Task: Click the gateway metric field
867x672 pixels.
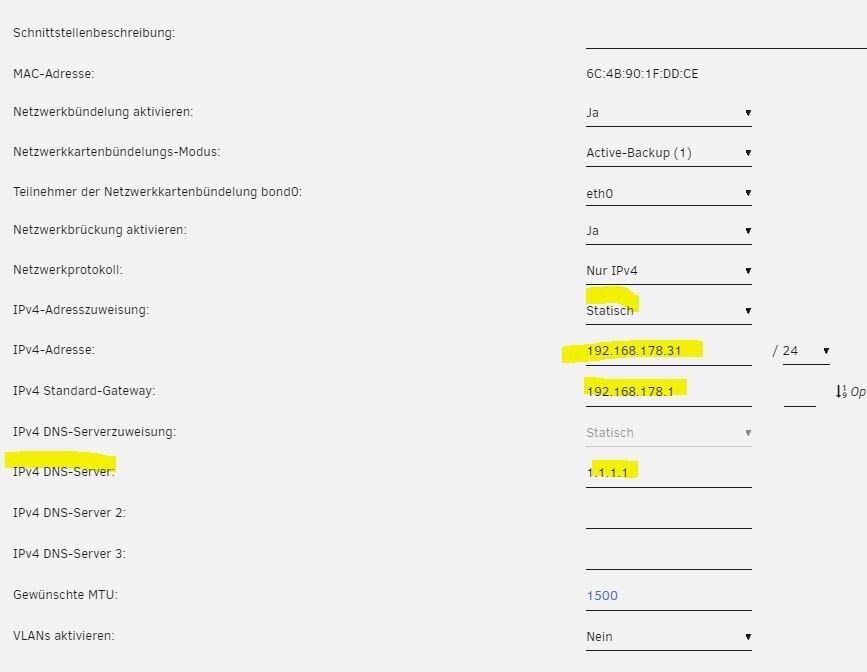Action: pos(800,392)
